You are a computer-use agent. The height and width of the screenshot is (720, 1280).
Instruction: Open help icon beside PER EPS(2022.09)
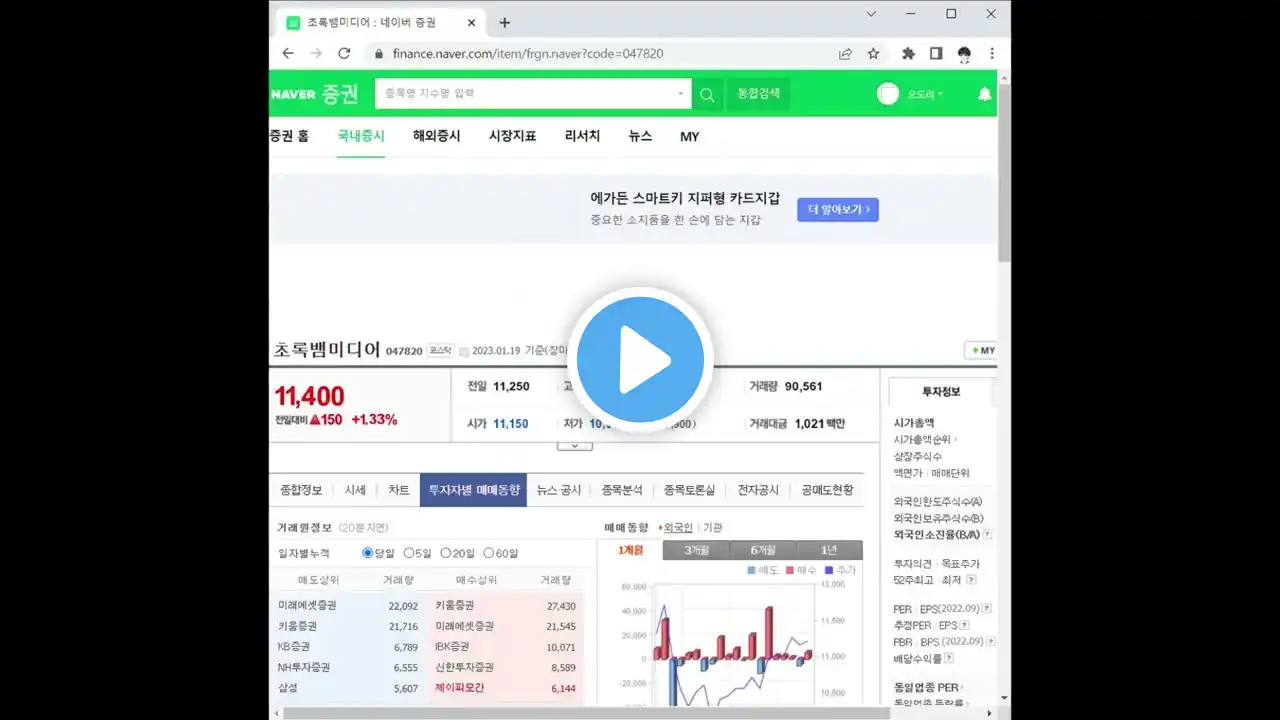(x=986, y=608)
